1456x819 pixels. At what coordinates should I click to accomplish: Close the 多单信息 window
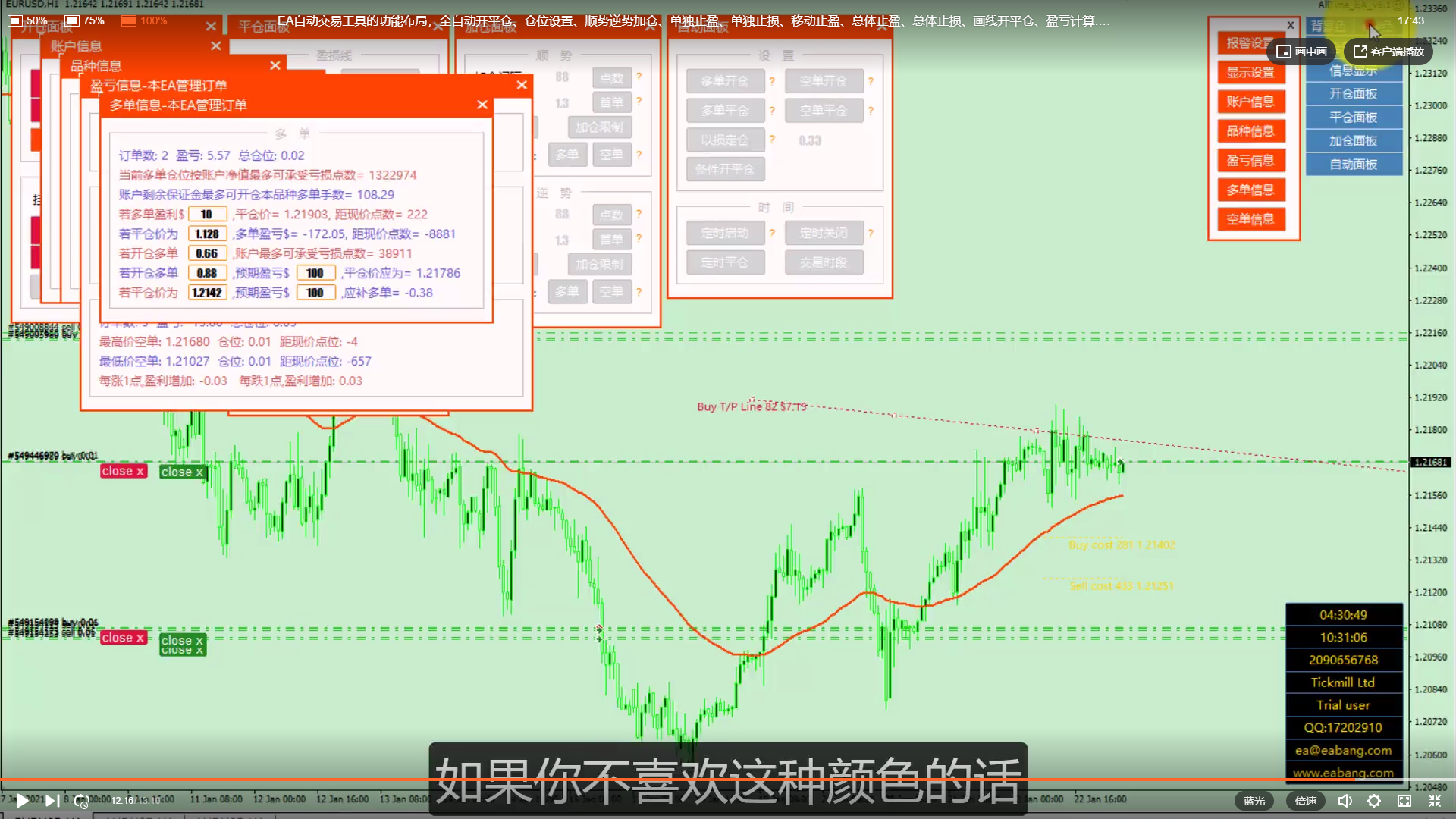tap(482, 105)
